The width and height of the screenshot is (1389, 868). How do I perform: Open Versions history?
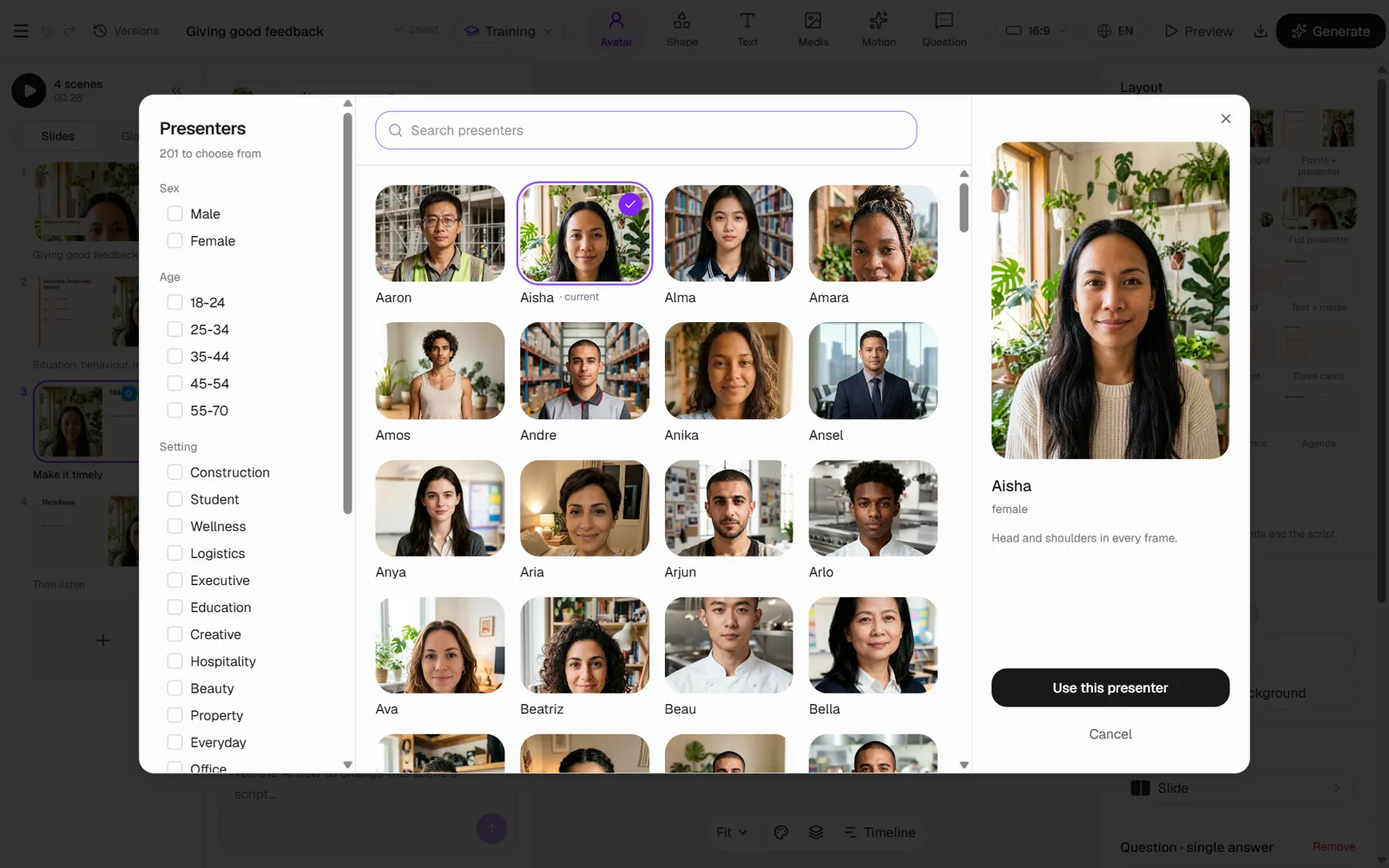(127, 30)
